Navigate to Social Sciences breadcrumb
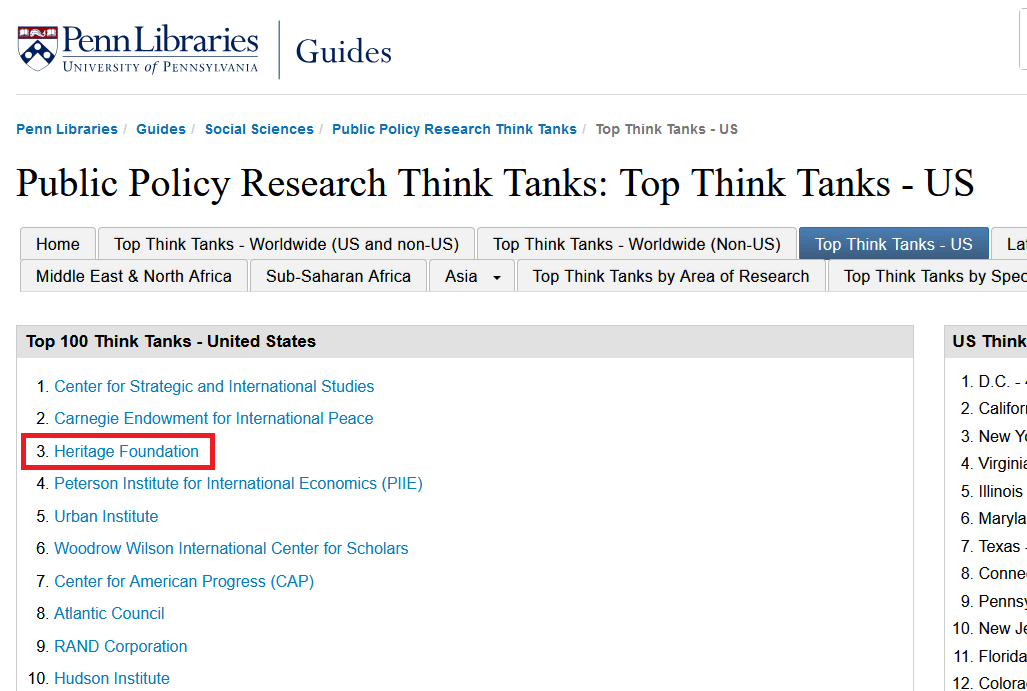 tap(259, 129)
